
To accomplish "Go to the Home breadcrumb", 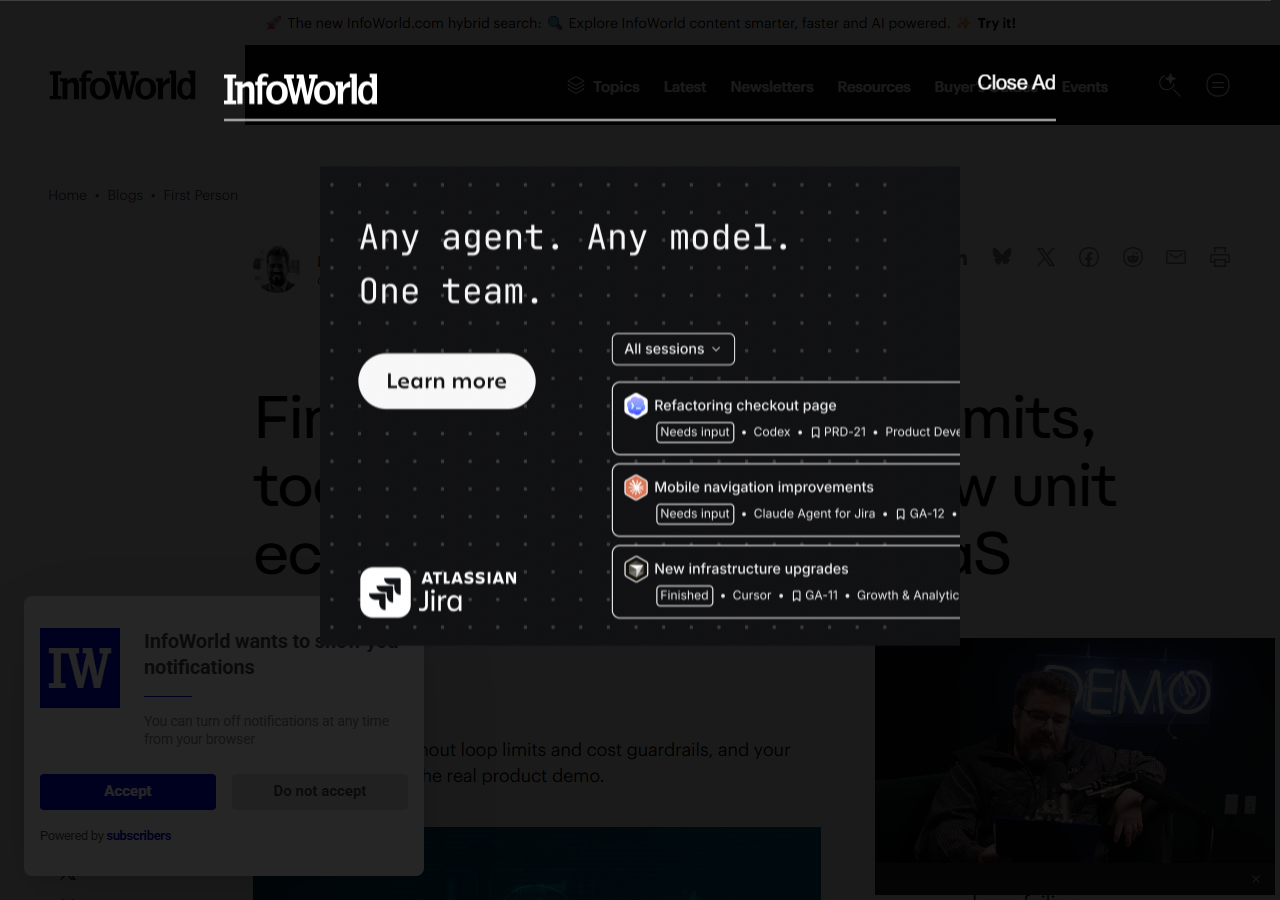I will [67, 195].
